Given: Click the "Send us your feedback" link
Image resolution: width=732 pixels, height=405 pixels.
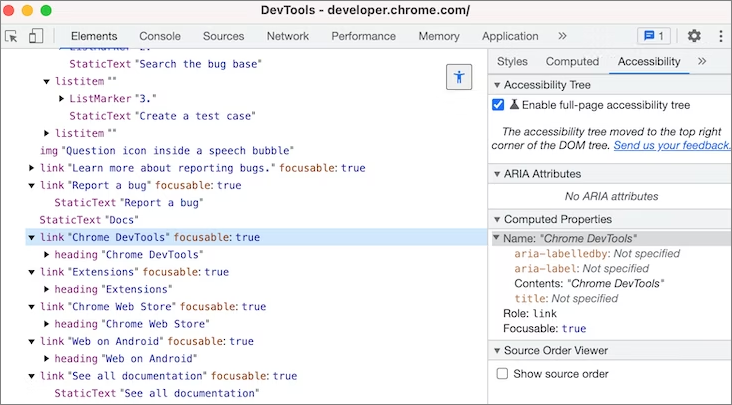Looking at the screenshot, I should click(x=671, y=145).
